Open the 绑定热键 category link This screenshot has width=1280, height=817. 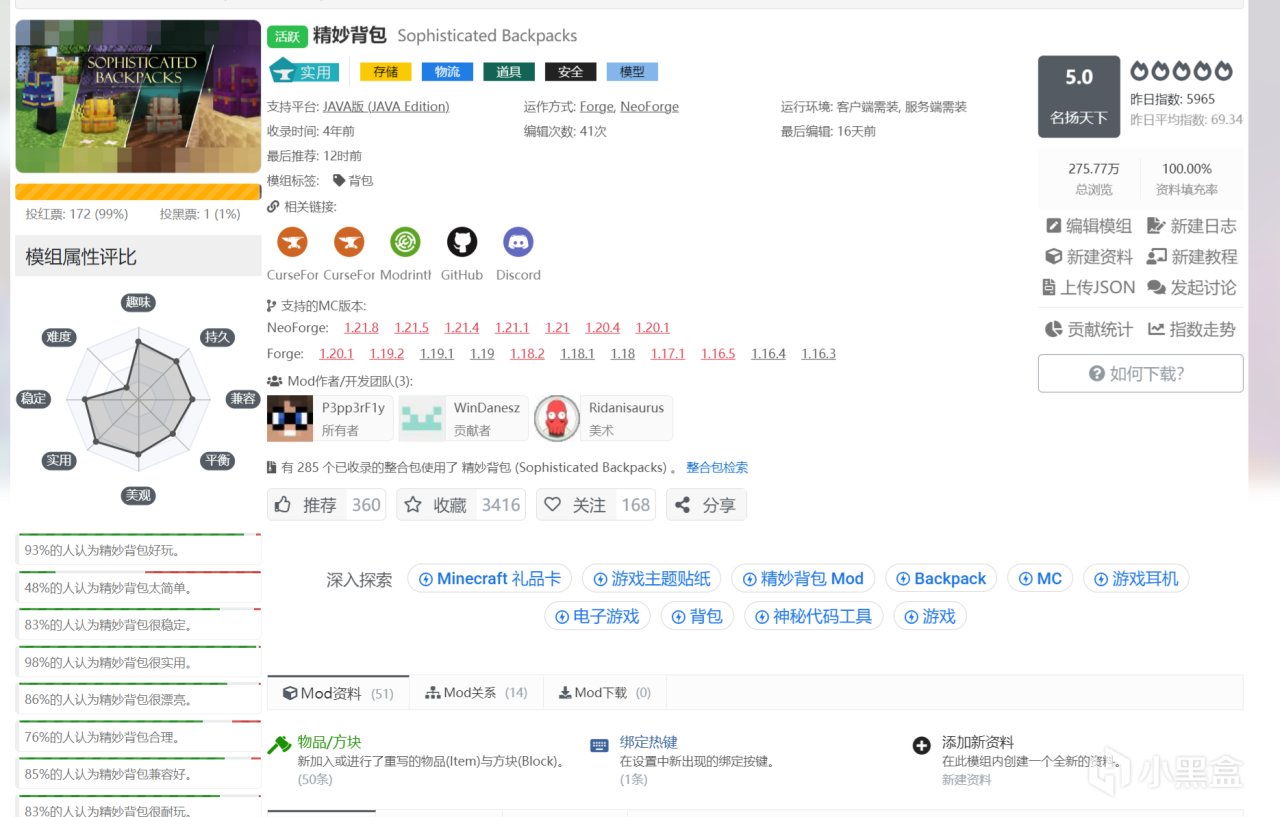point(649,742)
